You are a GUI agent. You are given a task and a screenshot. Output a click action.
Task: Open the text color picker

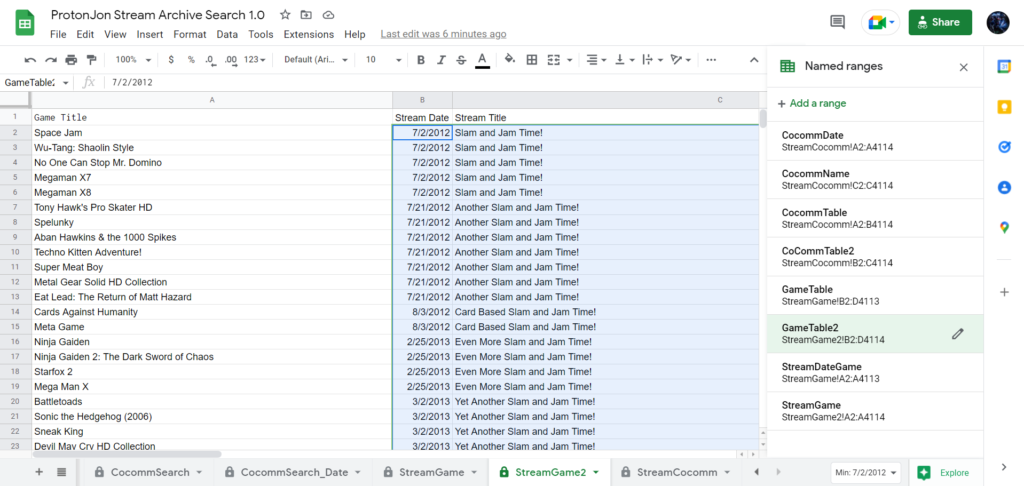482,59
